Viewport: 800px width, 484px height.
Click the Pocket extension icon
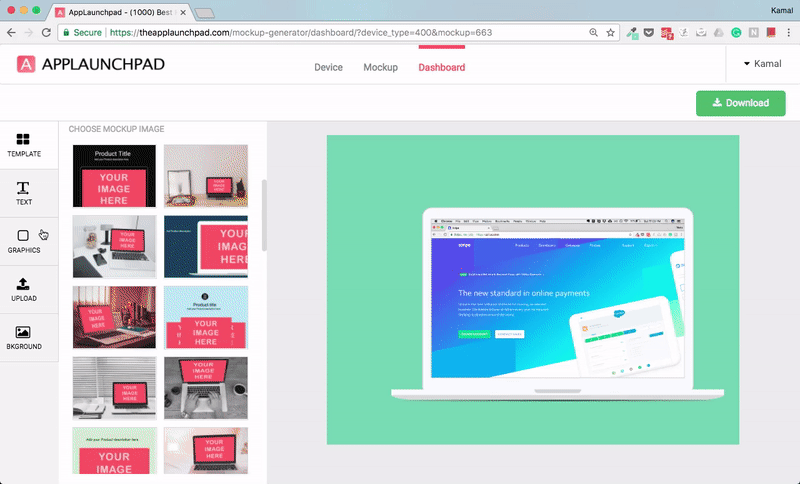tap(650, 32)
